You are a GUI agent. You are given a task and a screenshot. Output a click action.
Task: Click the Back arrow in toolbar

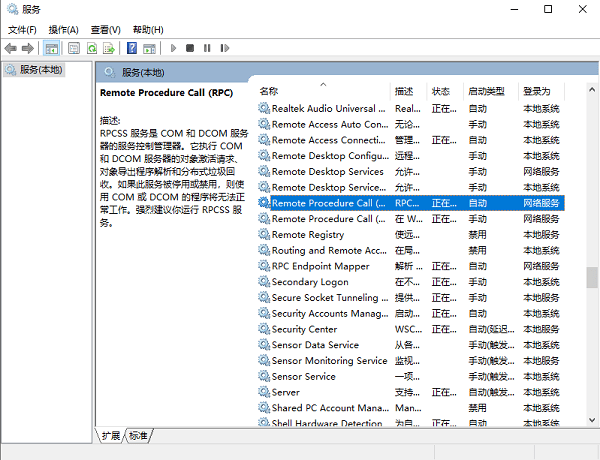point(11,48)
